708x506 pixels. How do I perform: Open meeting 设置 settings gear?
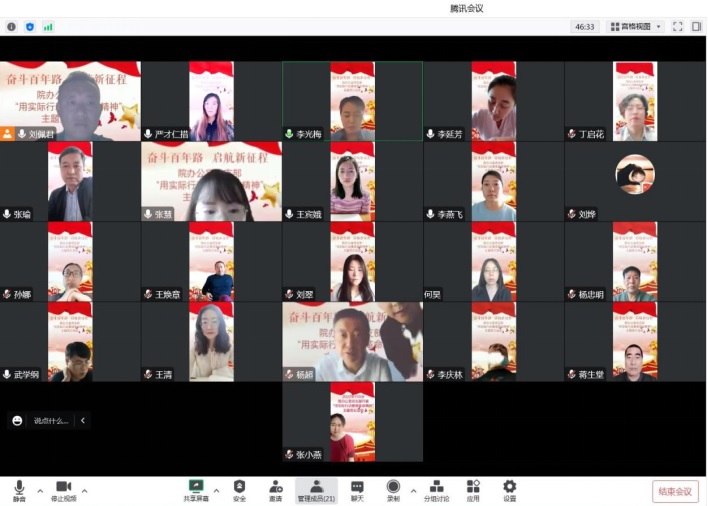pos(509,491)
